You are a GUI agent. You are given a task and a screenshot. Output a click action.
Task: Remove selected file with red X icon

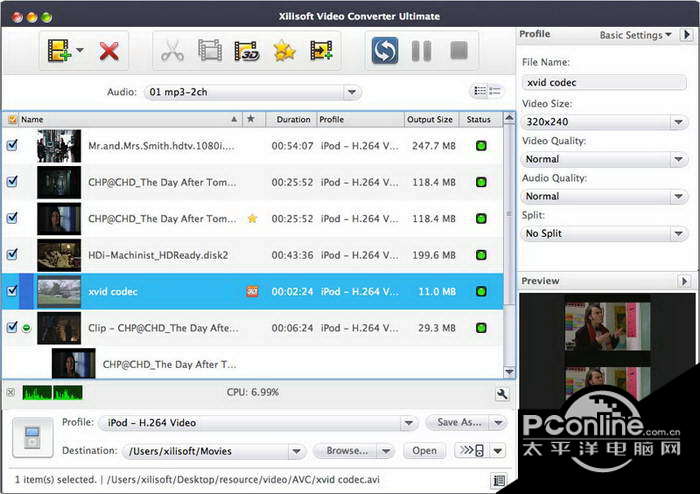pos(109,51)
